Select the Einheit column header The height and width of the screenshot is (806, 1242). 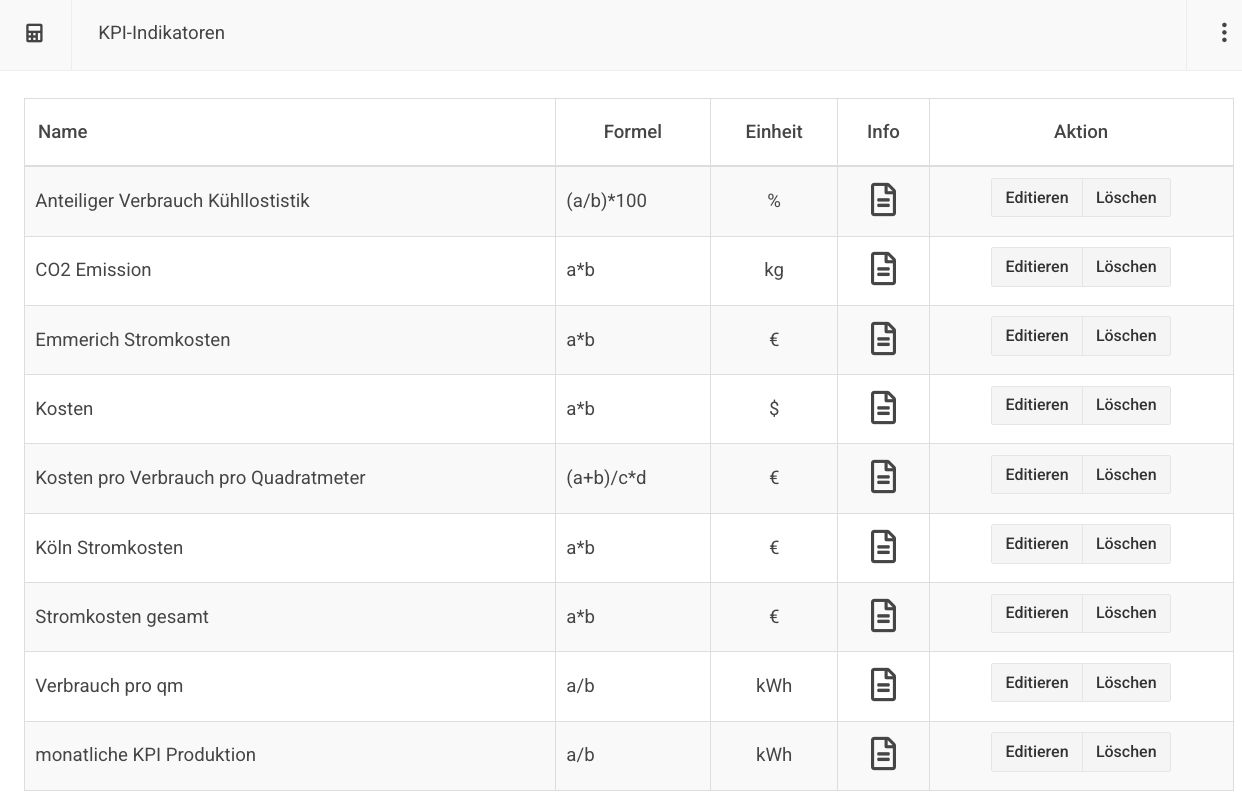click(x=773, y=132)
